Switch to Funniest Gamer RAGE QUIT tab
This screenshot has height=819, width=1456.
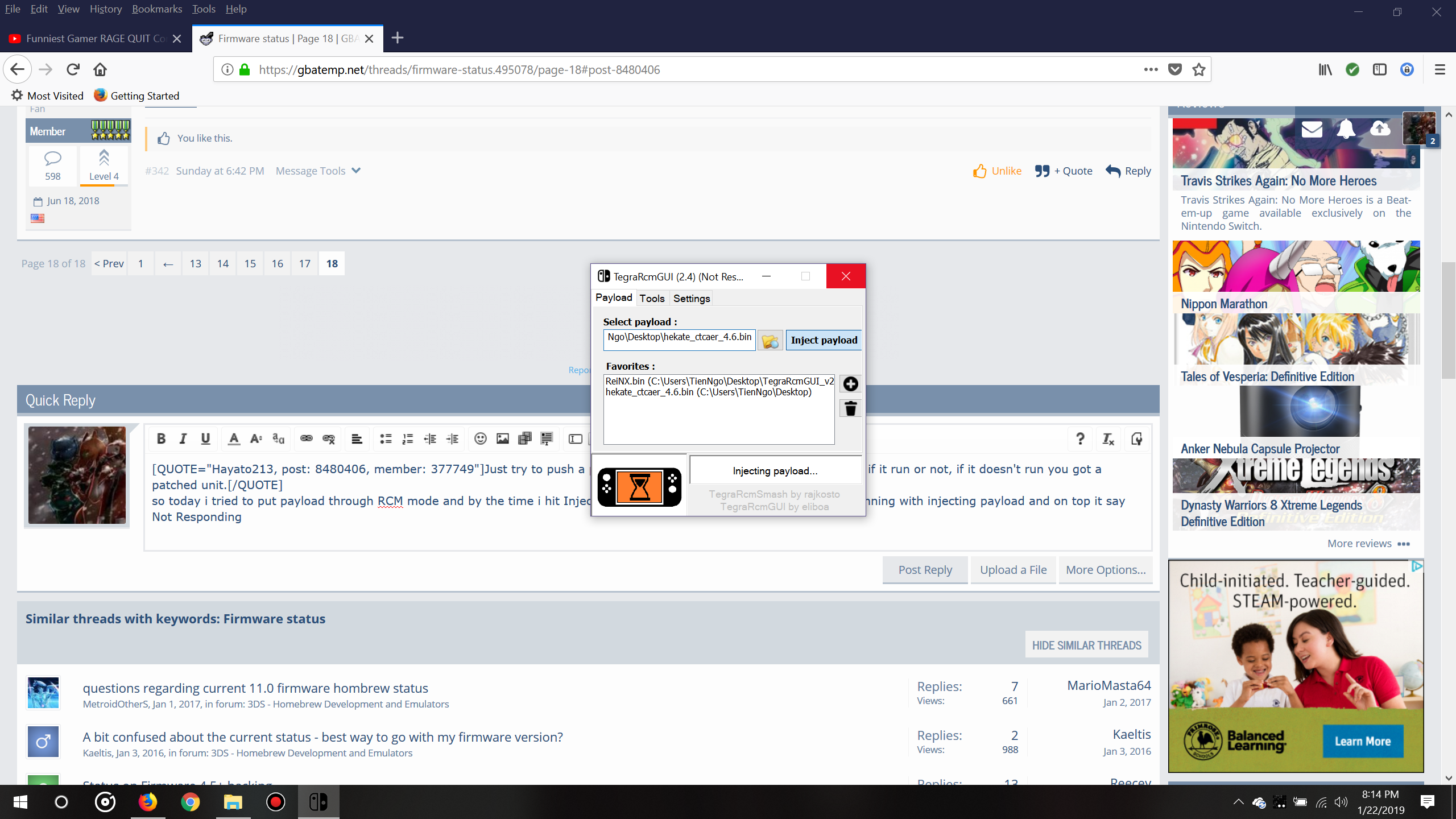(x=96, y=38)
